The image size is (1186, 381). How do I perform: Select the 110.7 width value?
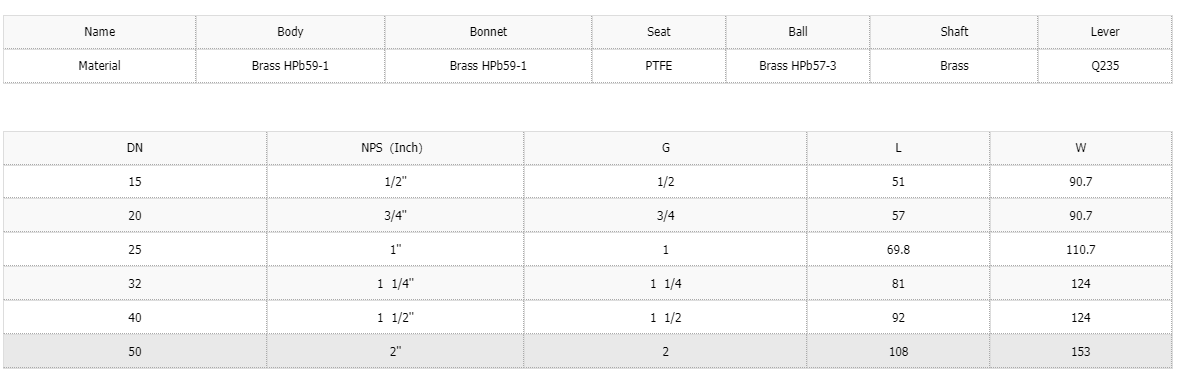[1080, 249]
